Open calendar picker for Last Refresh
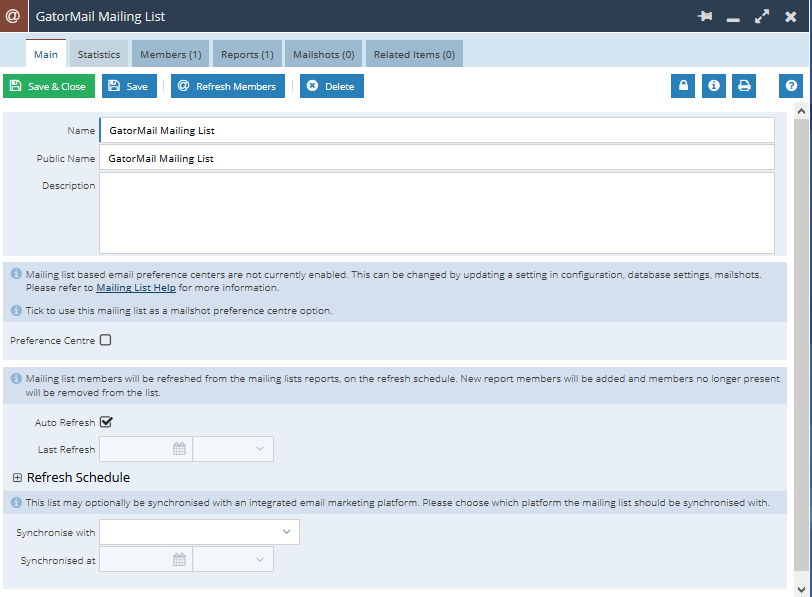 (x=179, y=449)
